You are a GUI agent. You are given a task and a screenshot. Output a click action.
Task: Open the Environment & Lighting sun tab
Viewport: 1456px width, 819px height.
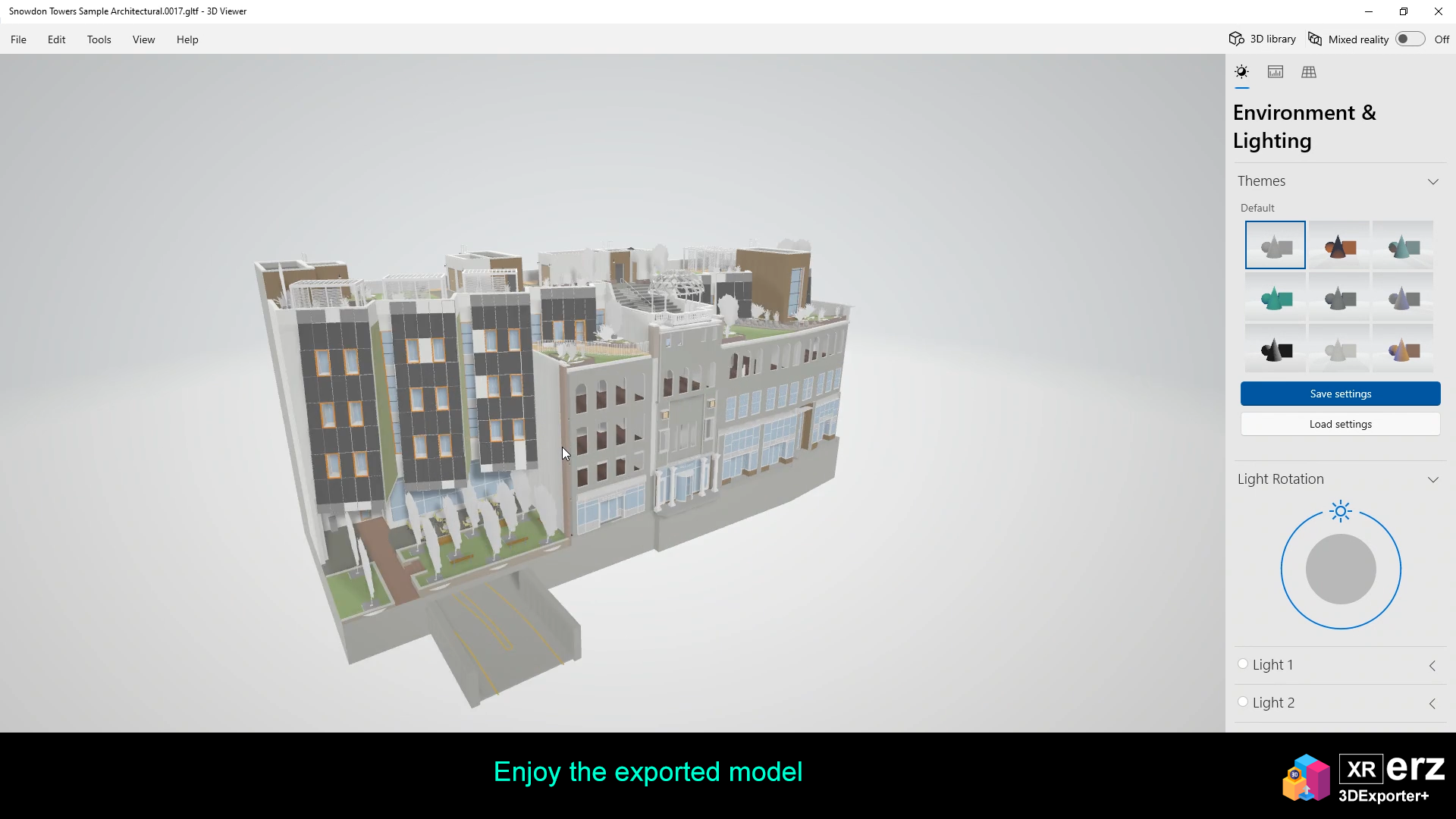click(x=1241, y=72)
